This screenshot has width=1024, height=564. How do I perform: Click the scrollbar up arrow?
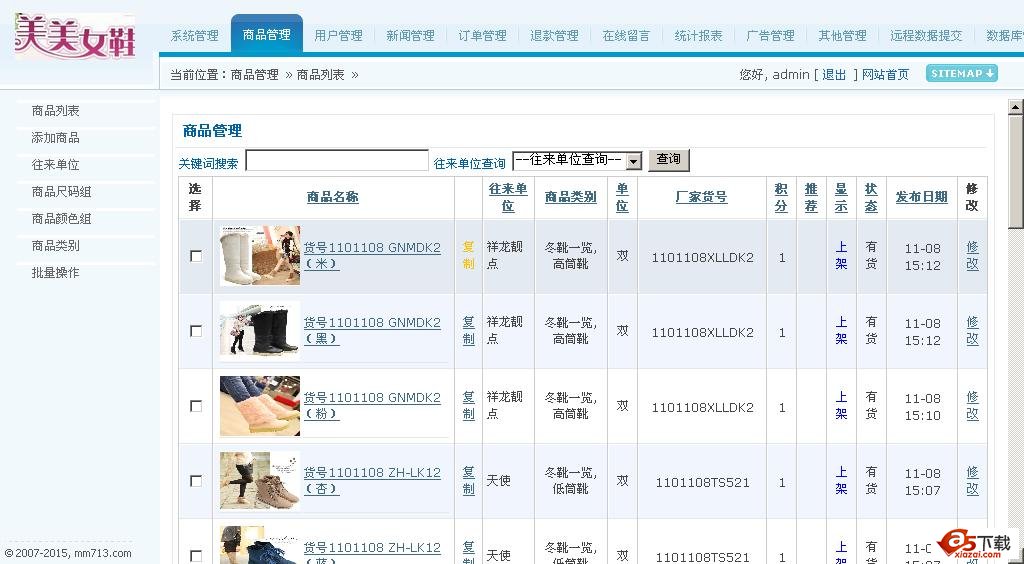tap(1016, 106)
